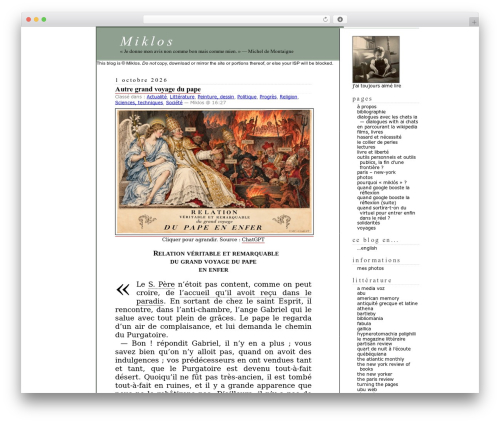Enlarge the Pape en Enfer illustration
500x423 pixels.
214,172
